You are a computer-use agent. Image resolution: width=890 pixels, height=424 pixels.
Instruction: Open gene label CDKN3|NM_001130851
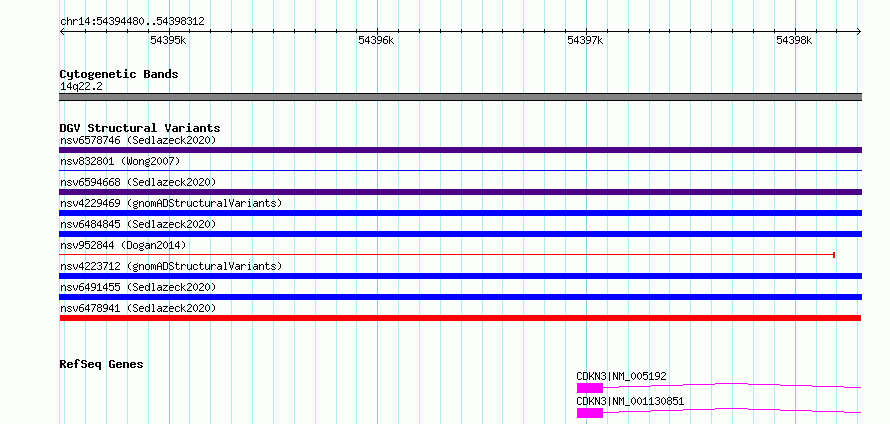(x=630, y=402)
